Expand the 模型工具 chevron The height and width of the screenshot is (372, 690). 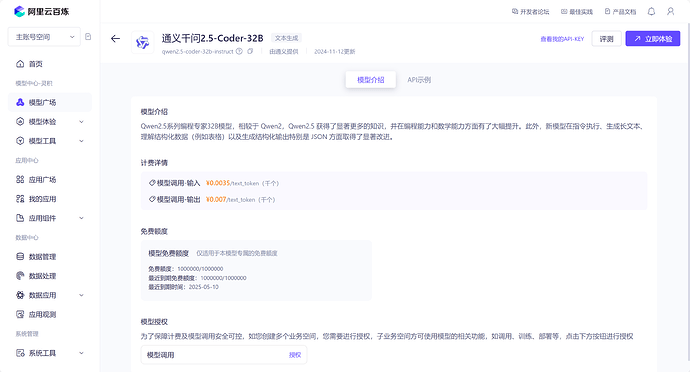click(81, 141)
